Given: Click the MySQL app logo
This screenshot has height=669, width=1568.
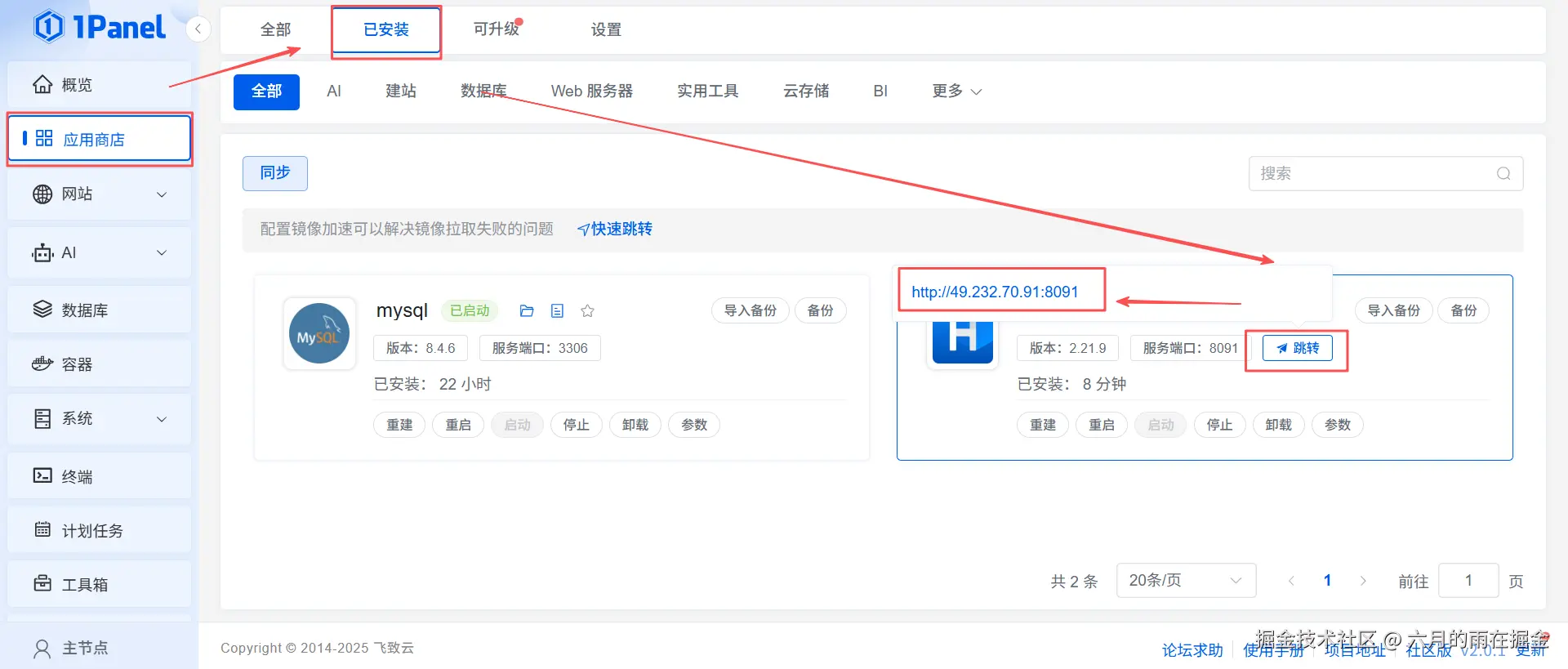Looking at the screenshot, I should pyautogui.click(x=319, y=333).
